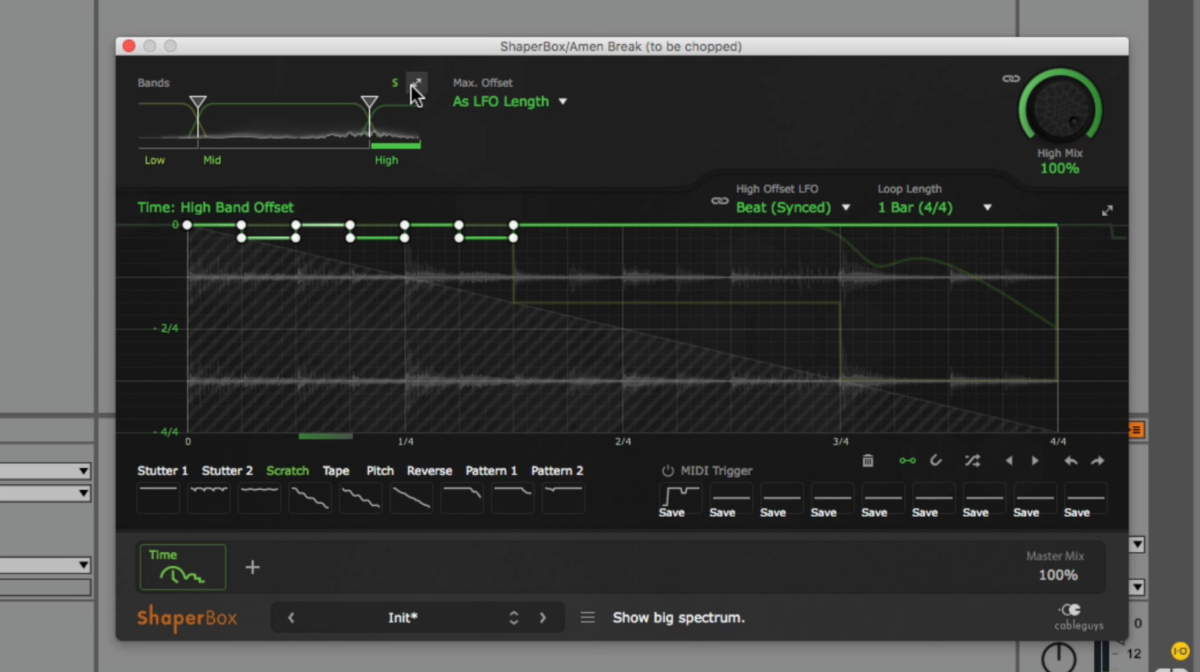The width and height of the screenshot is (1200, 672).
Task: Click the 'Time: High Band Offset' heading
Action: [216, 207]
